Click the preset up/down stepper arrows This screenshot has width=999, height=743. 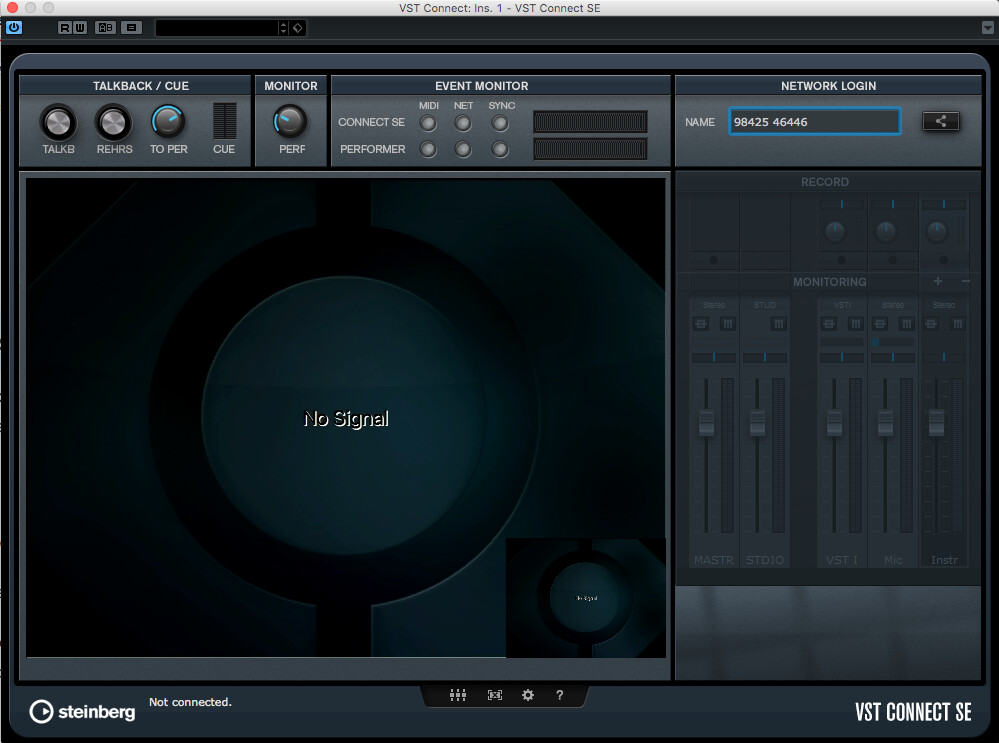click(x=284, y=28)
